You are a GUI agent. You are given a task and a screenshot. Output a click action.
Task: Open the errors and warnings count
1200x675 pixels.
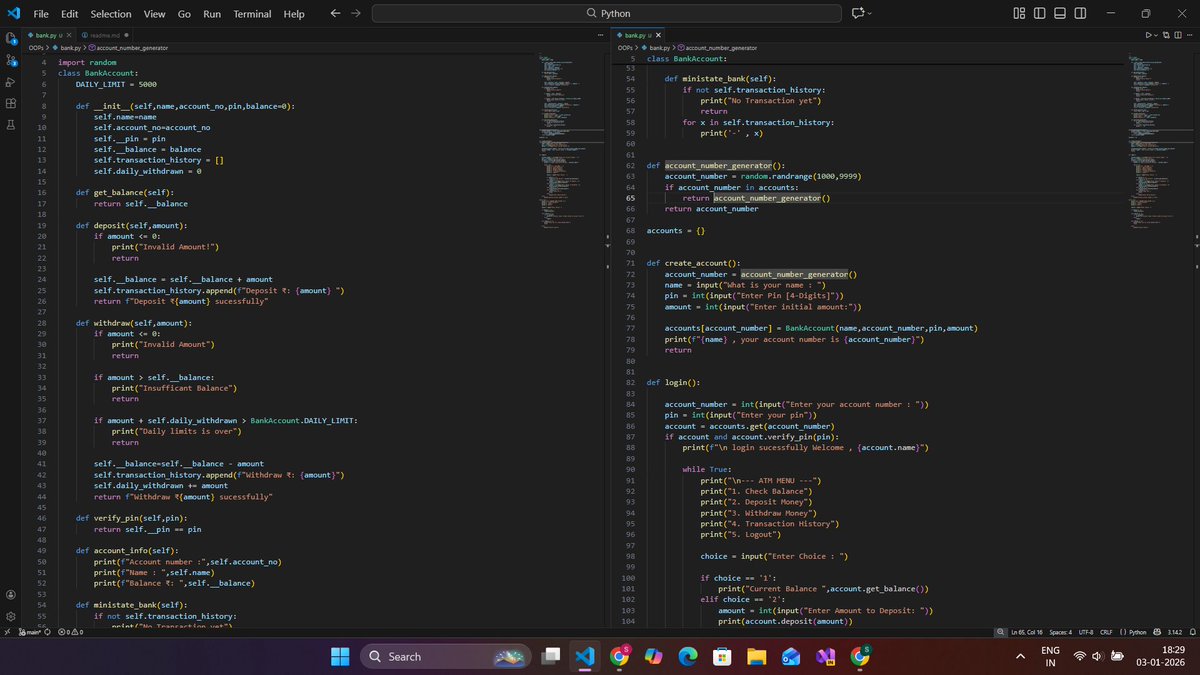[x=69, y=632]
